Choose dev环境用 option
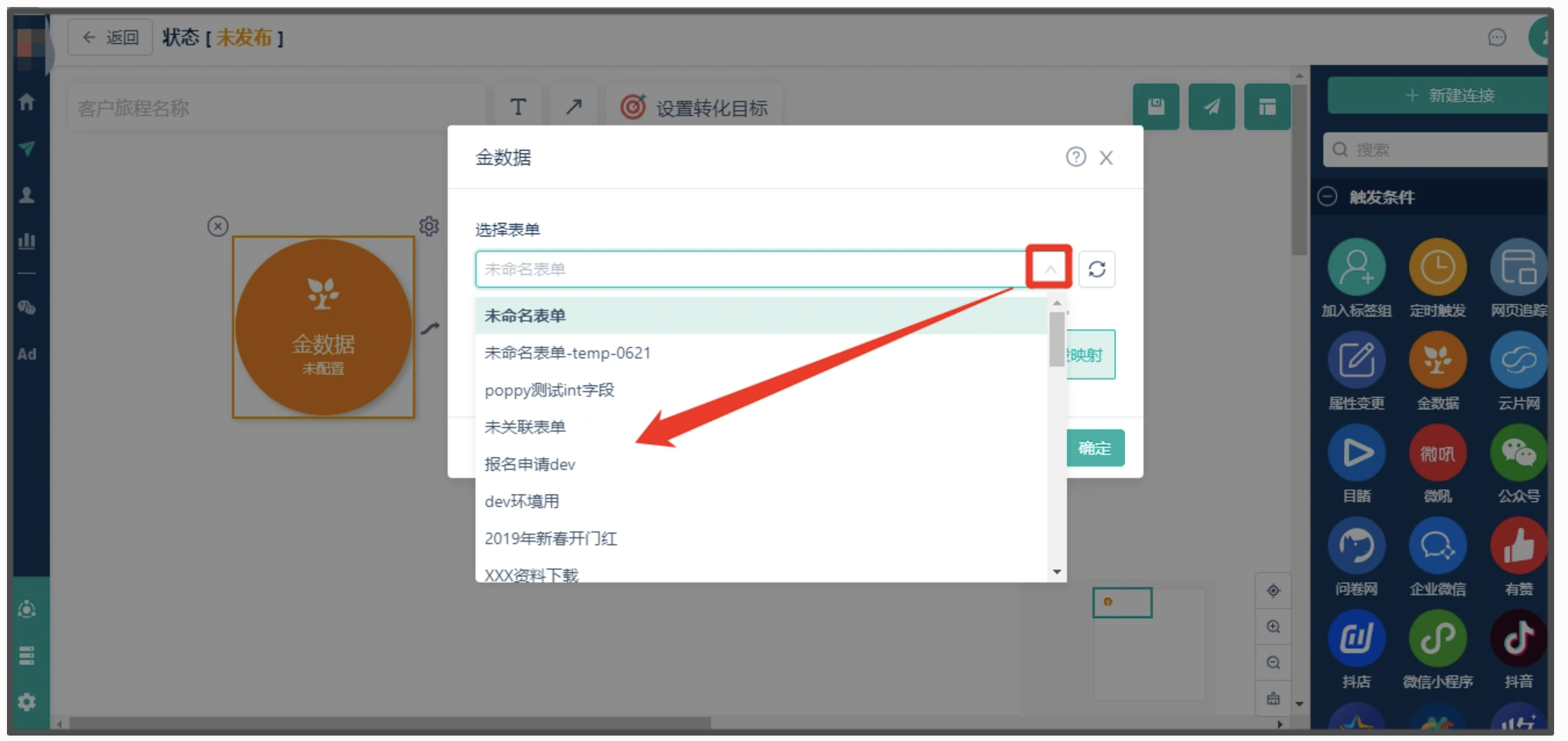 [762, 501]
